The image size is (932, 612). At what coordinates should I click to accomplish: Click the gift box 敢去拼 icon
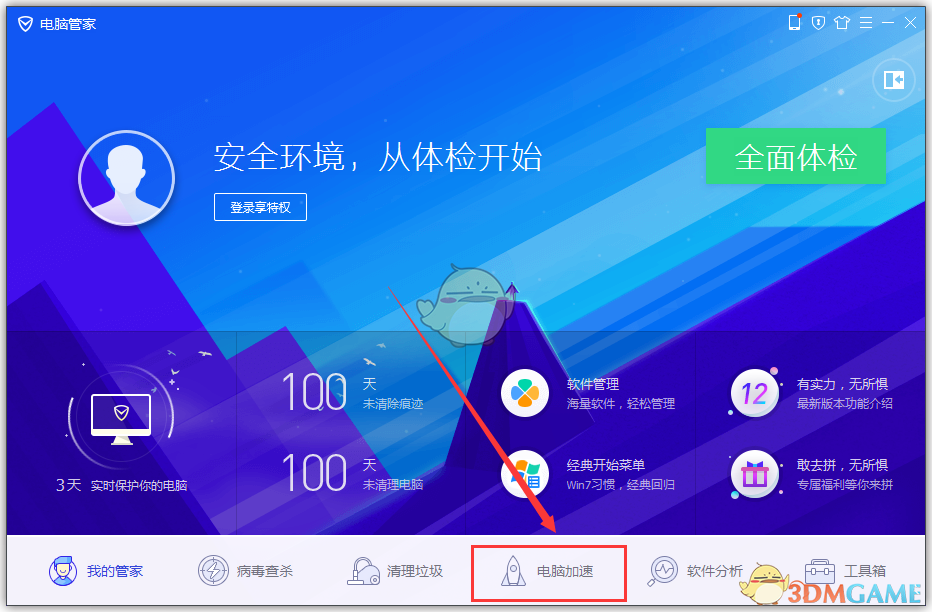(x=754, y=474)
